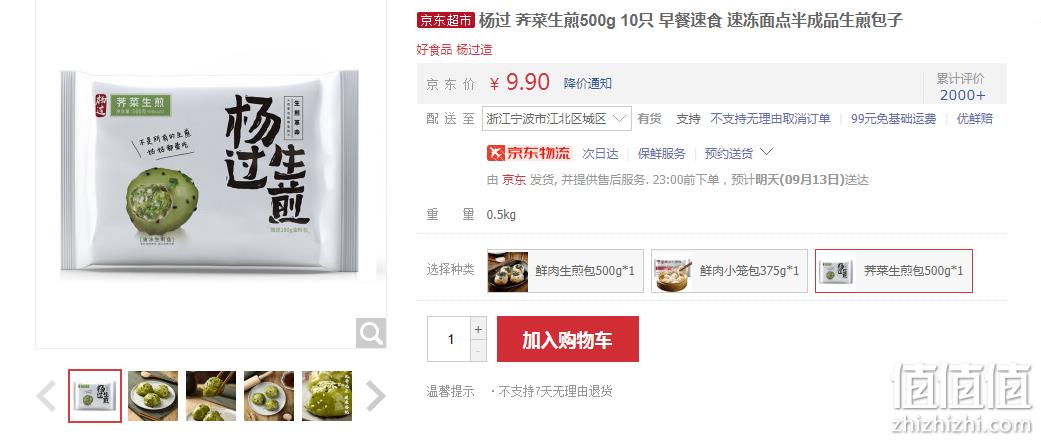Click the 京东超市 red badge

(445, 21)
